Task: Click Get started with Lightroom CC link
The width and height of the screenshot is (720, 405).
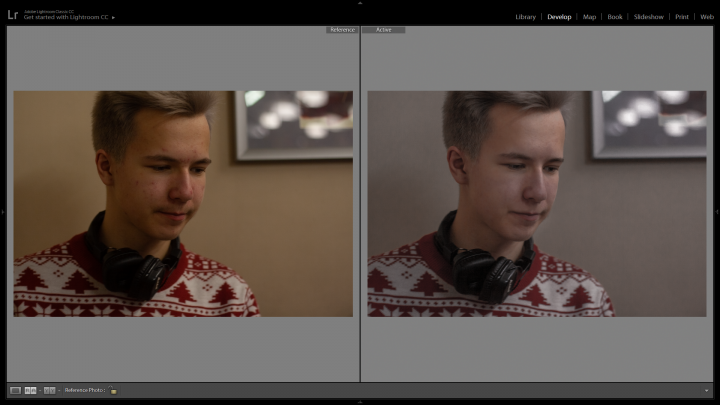Action: click(x=66, y=17)
